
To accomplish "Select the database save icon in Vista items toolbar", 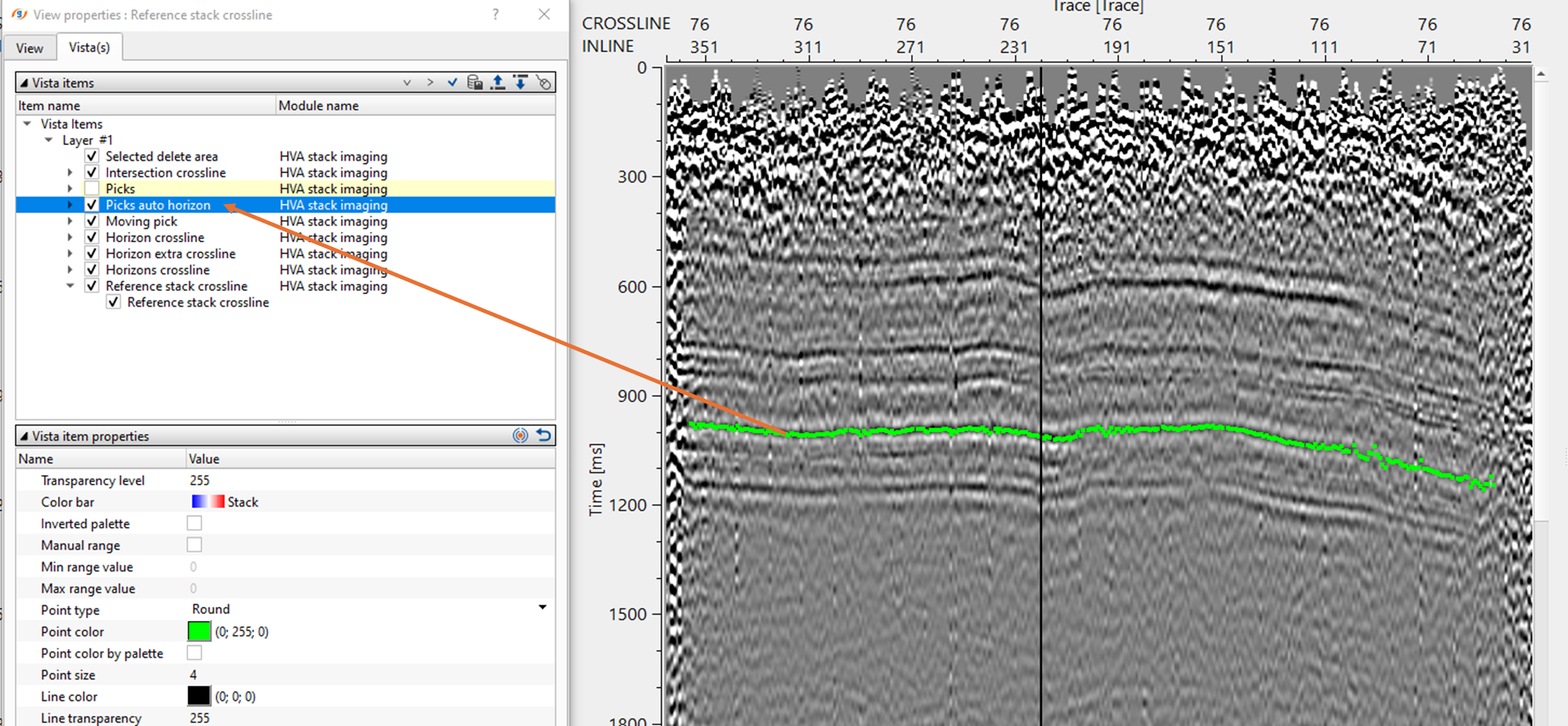I will (474, 82).
